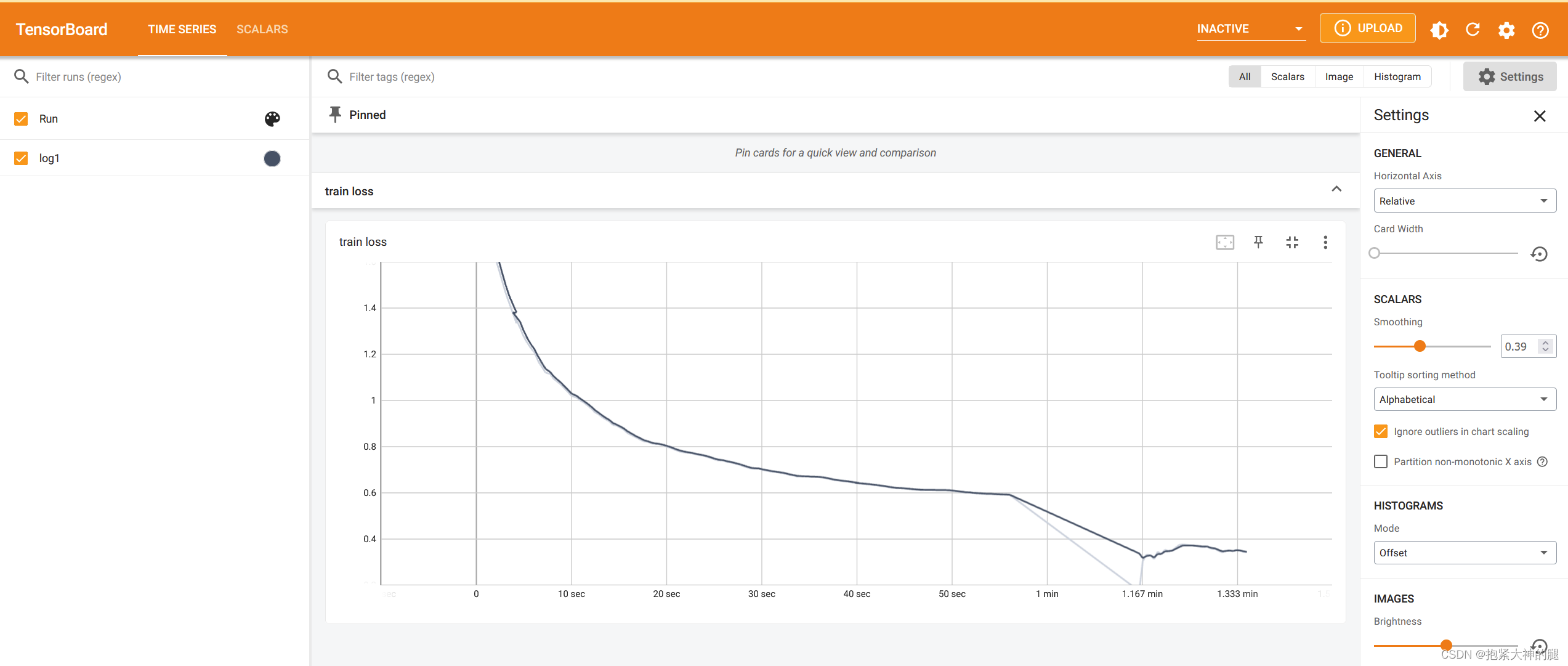Click the Settings toggle button
This screenshot has height=666, width=1568.
pos(1510,76)
